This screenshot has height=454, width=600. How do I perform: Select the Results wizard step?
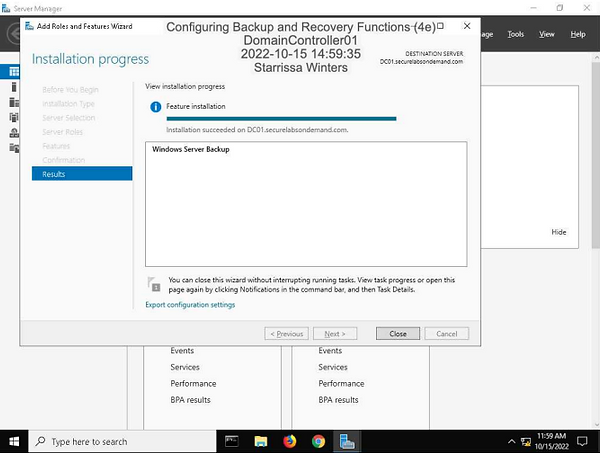tap(82, 174)
